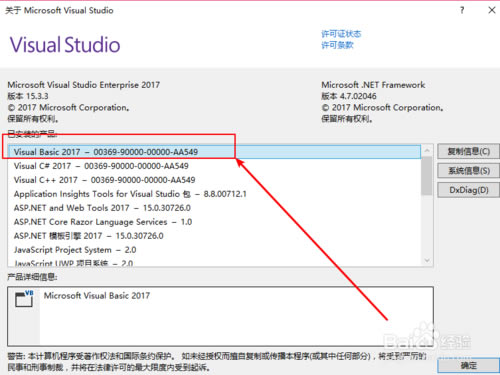The width and height of the screenshot is (500, 375).
Task: Select ASP.NET and Web Tools 2017 row
Action: pyautogui.click(x=214, y=208)
